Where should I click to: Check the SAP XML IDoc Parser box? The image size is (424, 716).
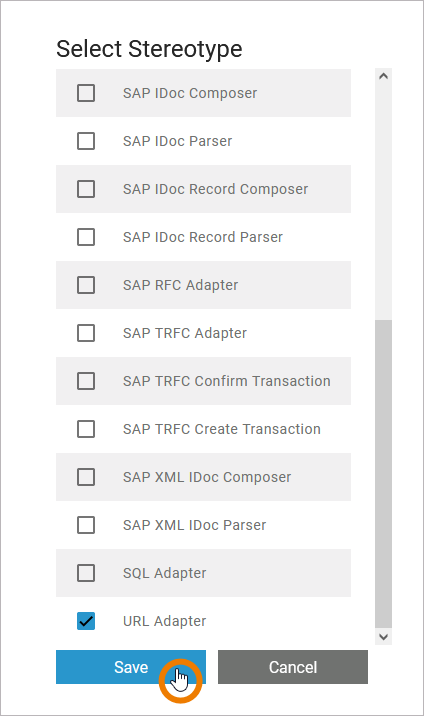coord(86,525)
